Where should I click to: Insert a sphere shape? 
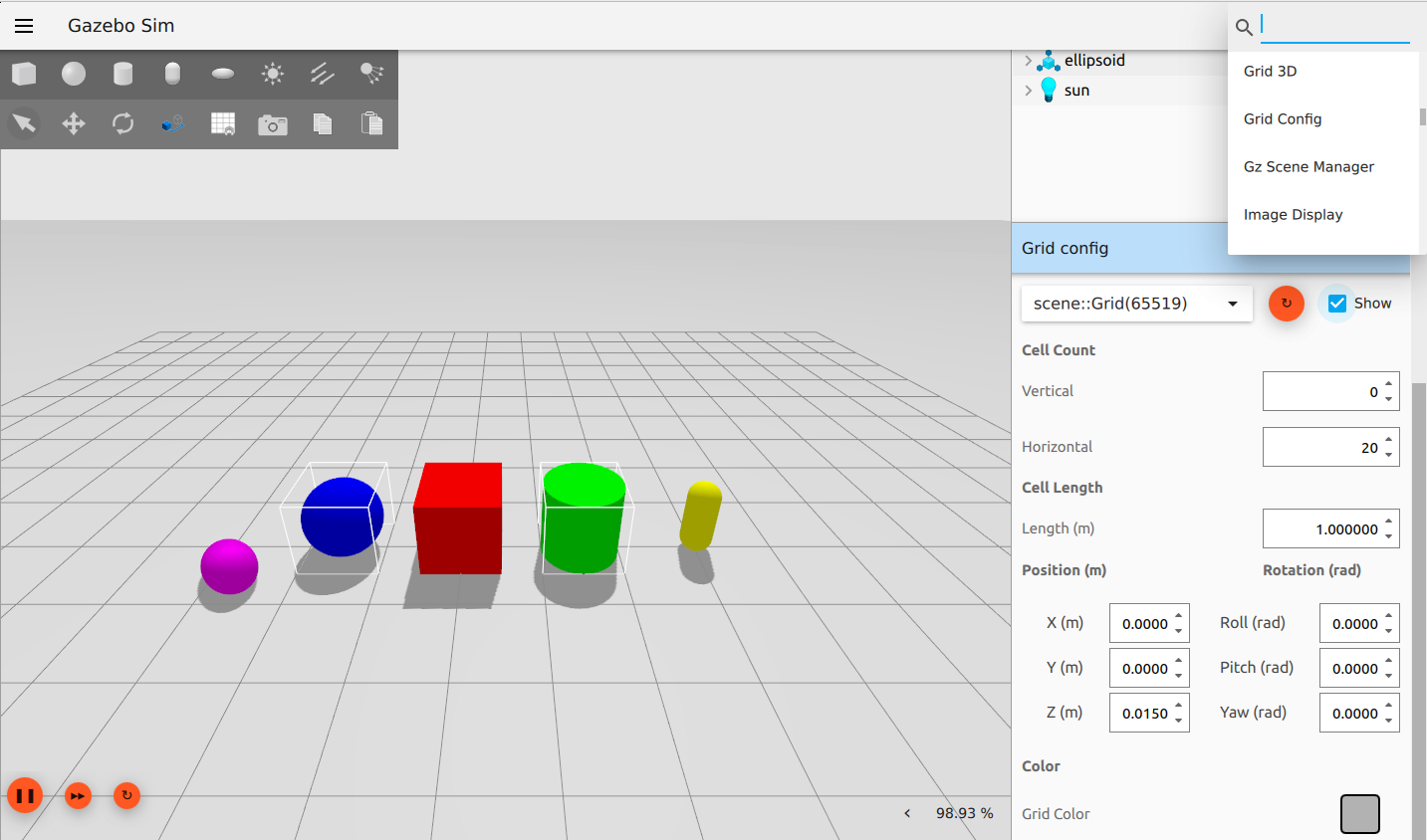tap(74, 74)
